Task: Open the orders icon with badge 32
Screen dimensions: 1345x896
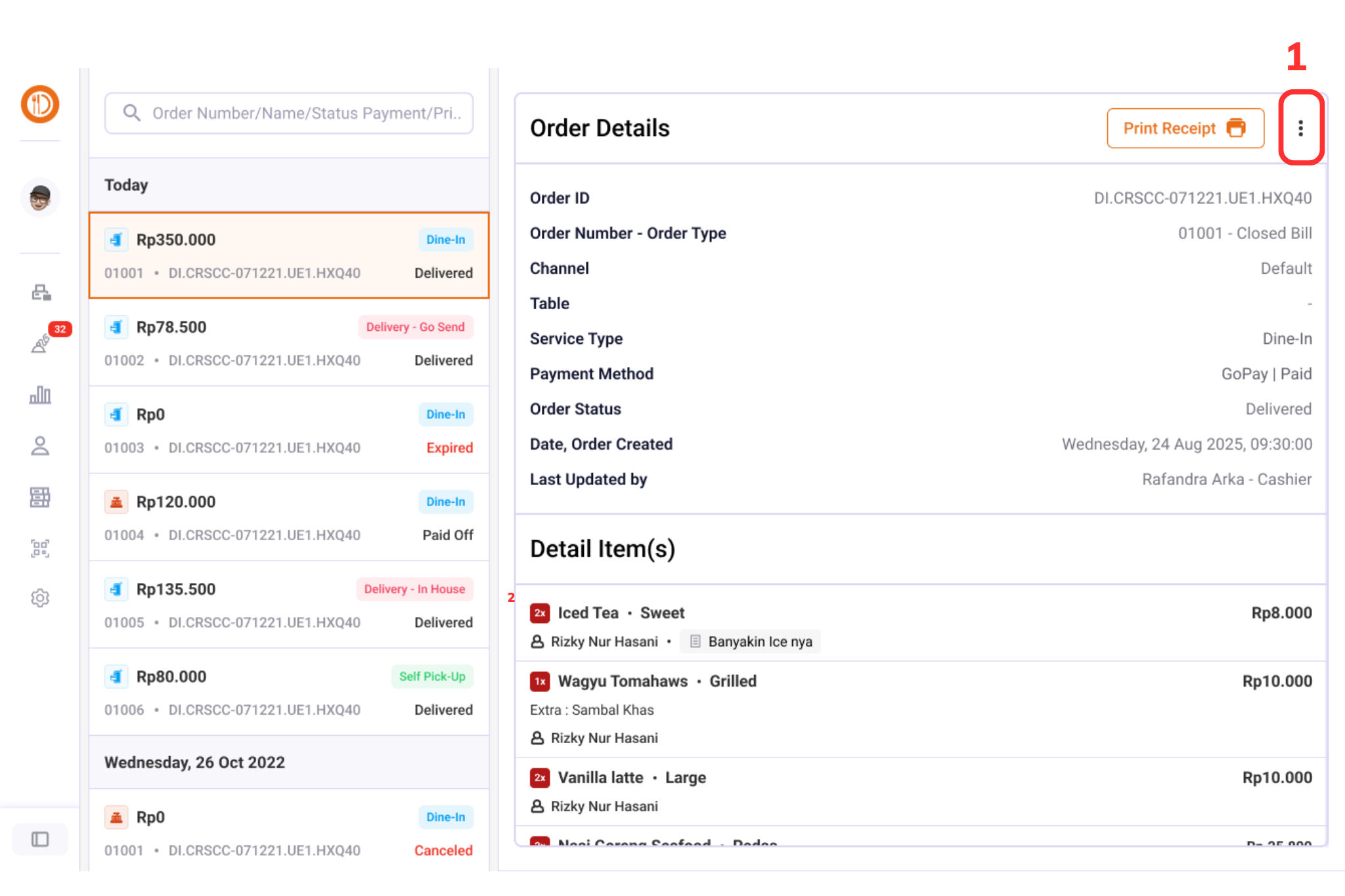Action: click(41, 342)
